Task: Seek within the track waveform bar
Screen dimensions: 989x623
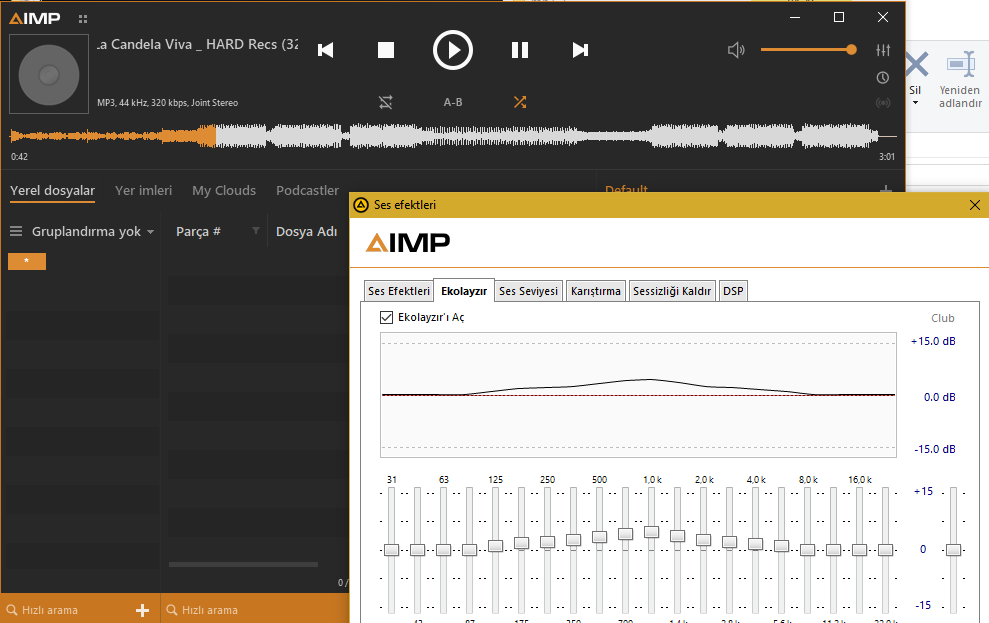Action: tap(453, 136)
